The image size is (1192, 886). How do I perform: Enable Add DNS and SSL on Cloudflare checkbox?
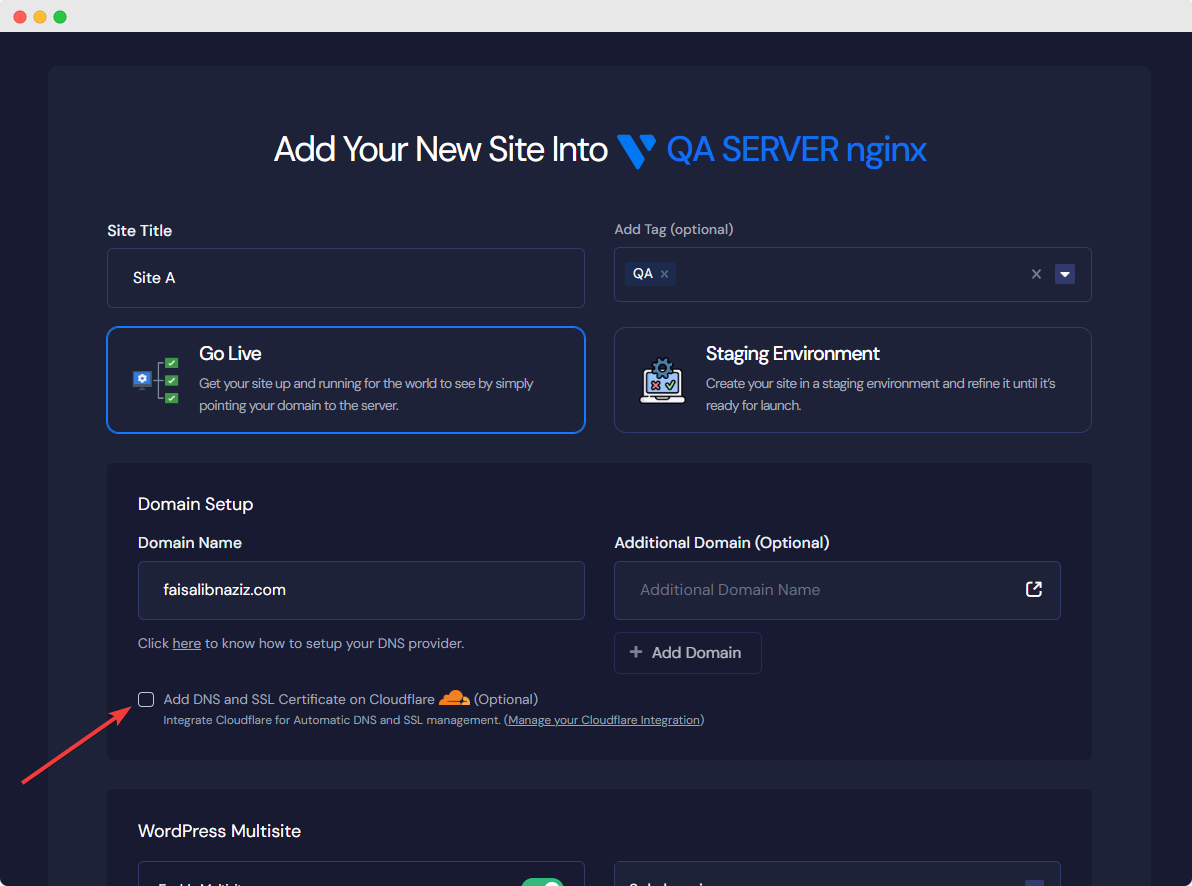pos(146,699)
